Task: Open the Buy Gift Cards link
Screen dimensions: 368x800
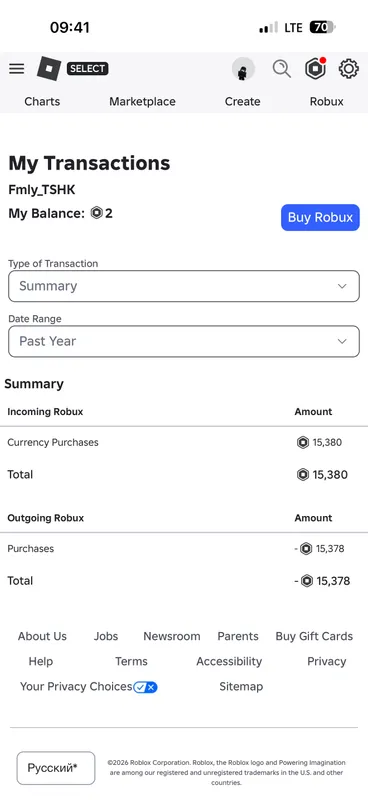Action: (x=314, y=636)
